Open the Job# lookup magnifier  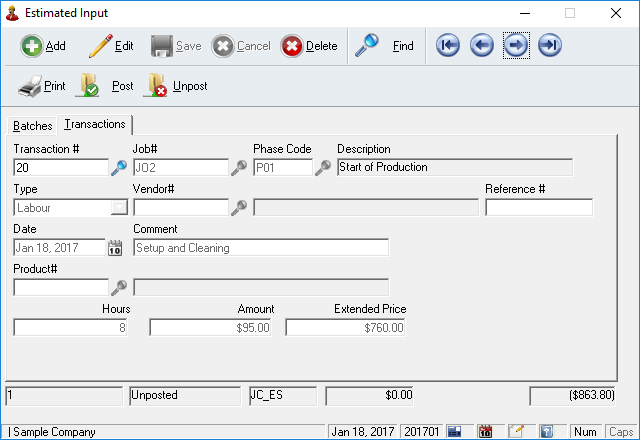pos(239,168)
